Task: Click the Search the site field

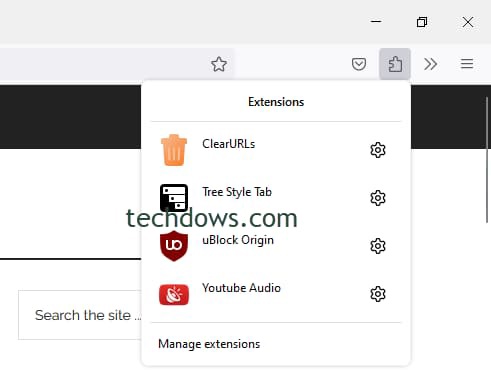Action: [x=80, y=315]
